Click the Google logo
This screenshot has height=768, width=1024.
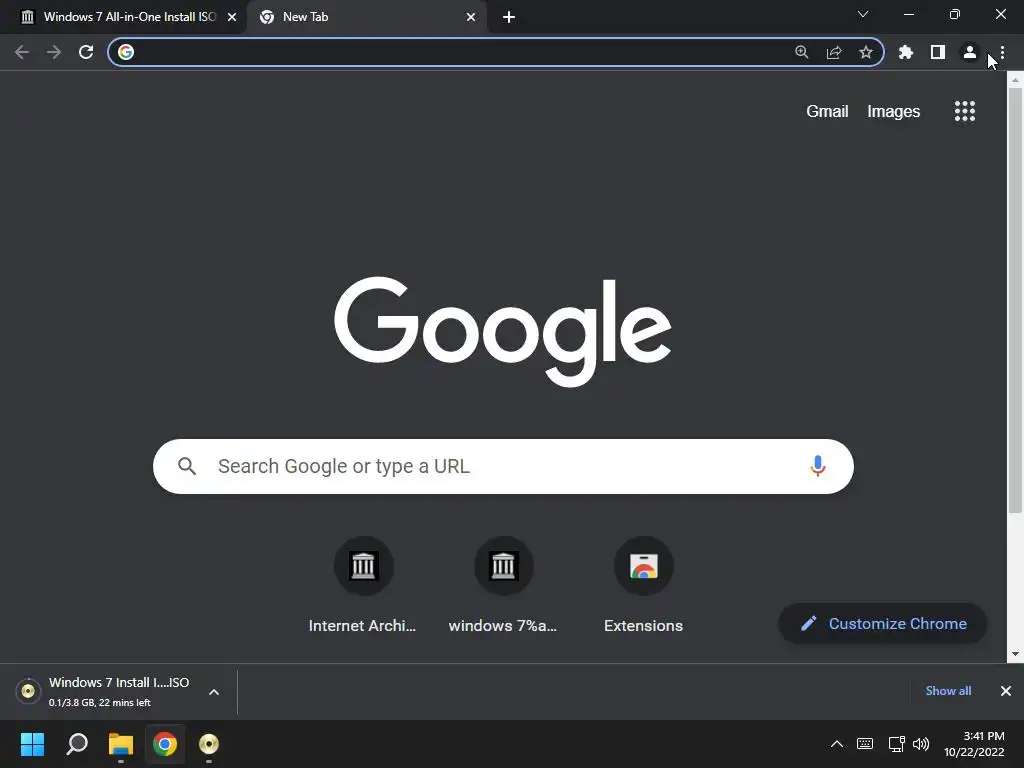point(503,331)
